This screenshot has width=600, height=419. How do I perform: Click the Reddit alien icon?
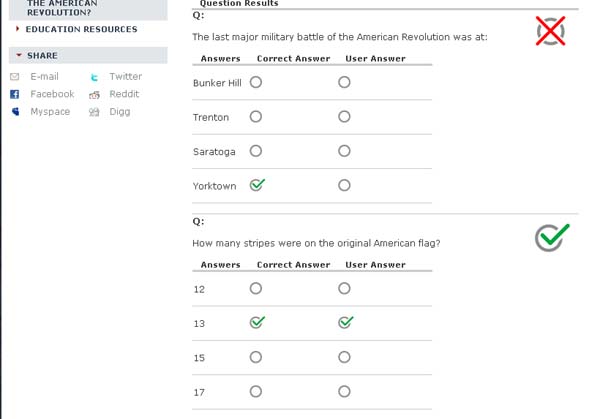click(94, 95)
